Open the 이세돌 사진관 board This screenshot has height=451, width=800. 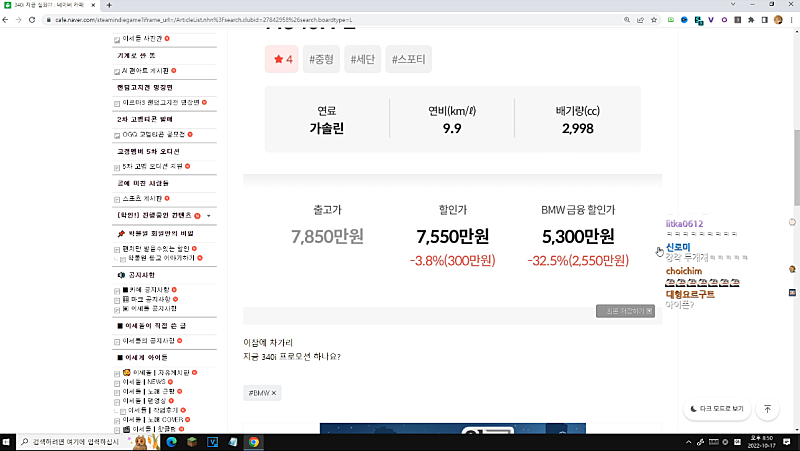[142, 39]
